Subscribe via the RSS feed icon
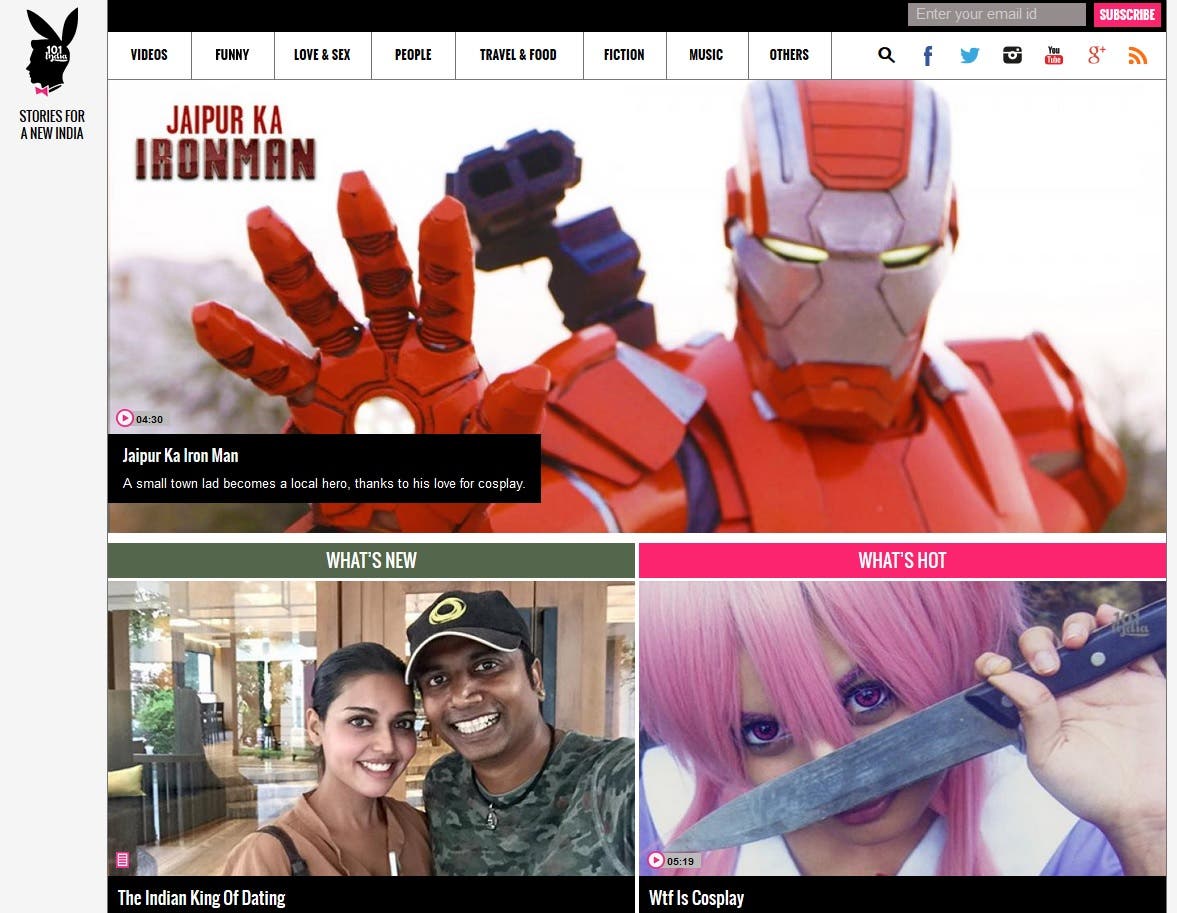This screenshot has width=1177, height=913. [x=1138, y=55]
